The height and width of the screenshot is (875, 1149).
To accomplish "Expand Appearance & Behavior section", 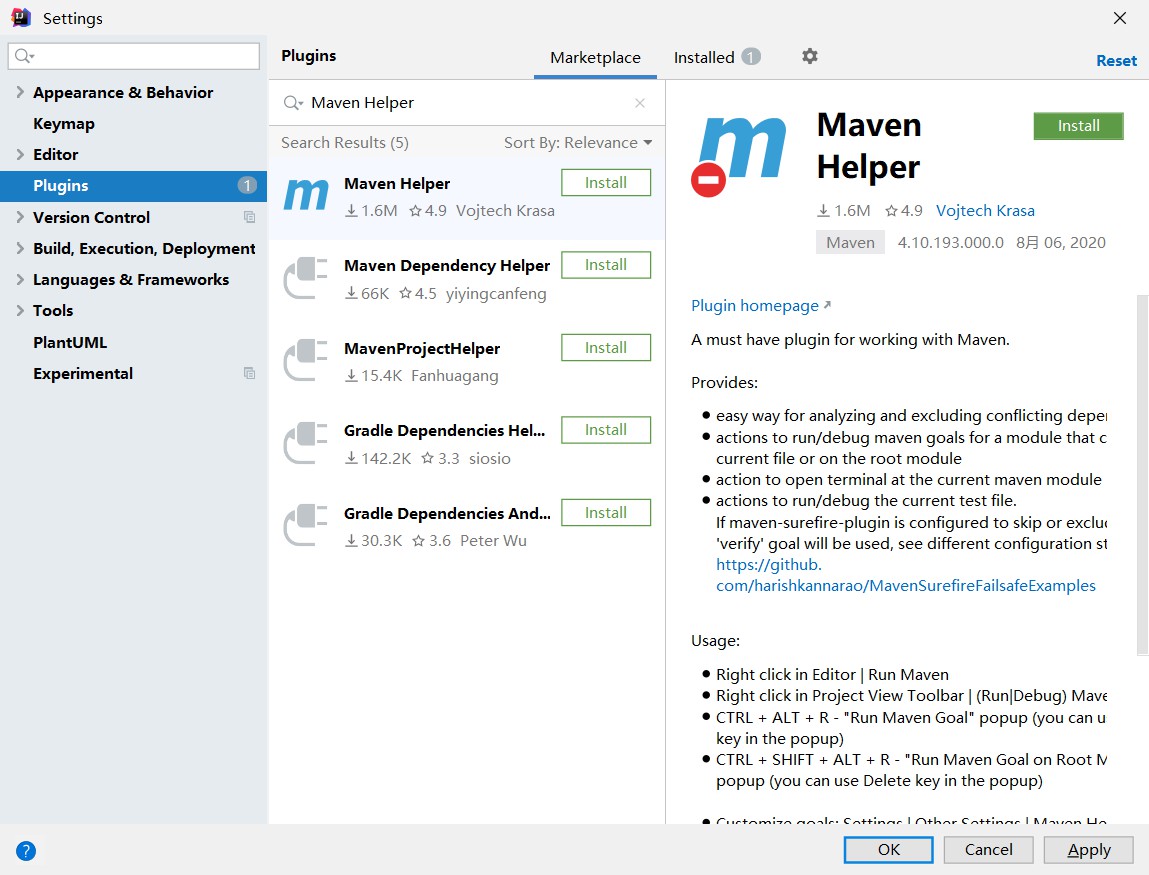I will tap(20, 92).
